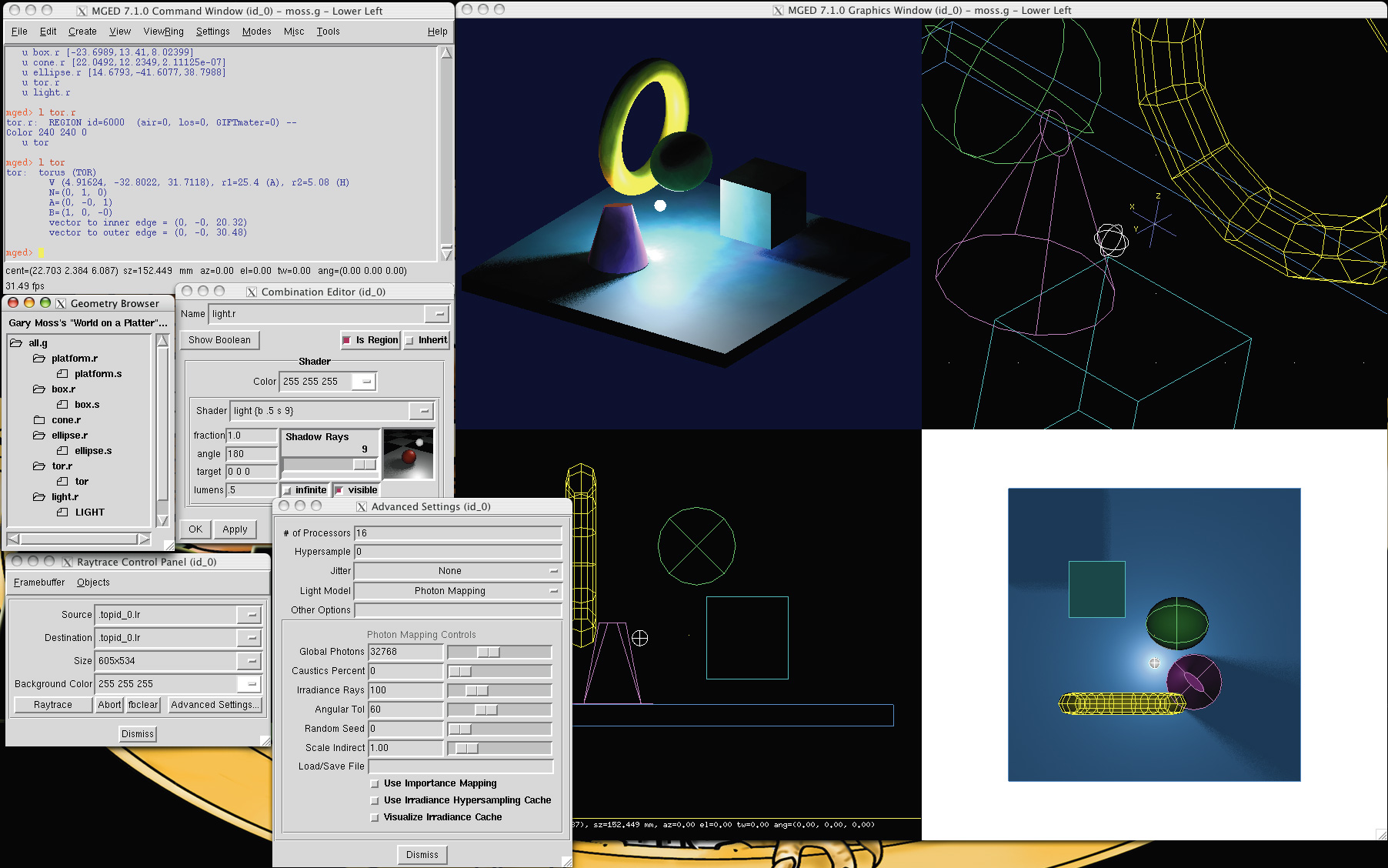The image size is (1388, 868).
Task: Click the primitive icon next to LIGHT
Action: (62, 512)
